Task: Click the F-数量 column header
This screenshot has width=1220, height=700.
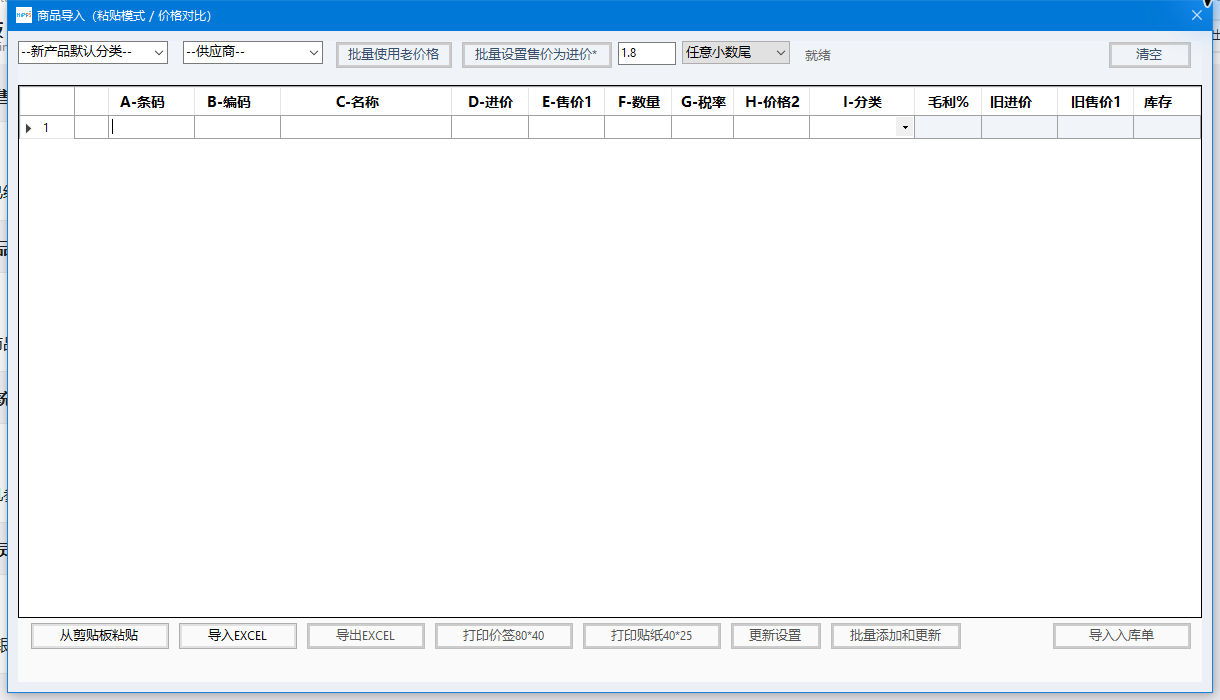Action: click(638, 102)
